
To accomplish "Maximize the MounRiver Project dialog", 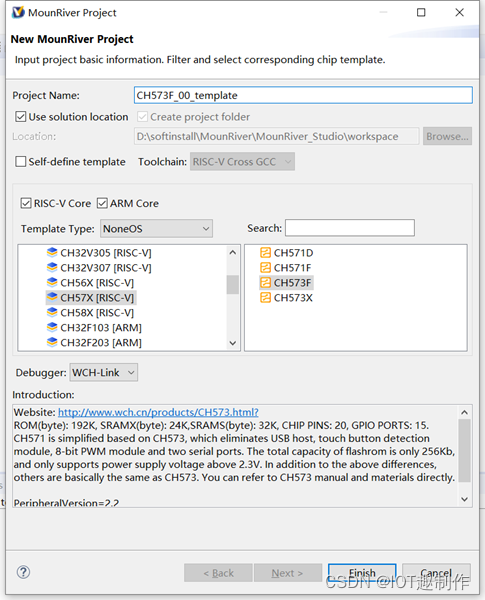I will tap(421, 12).
